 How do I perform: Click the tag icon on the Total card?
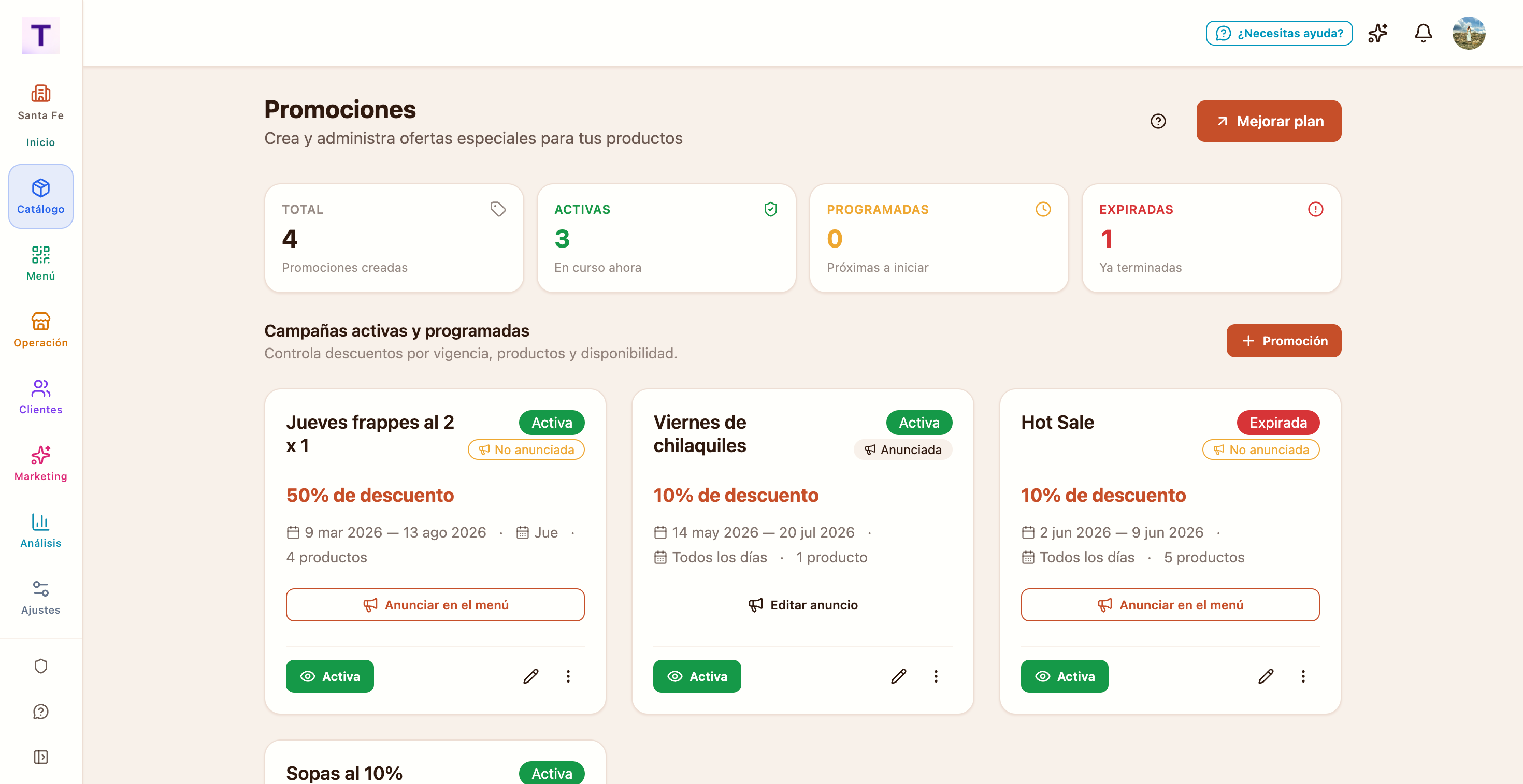[498, 209]
